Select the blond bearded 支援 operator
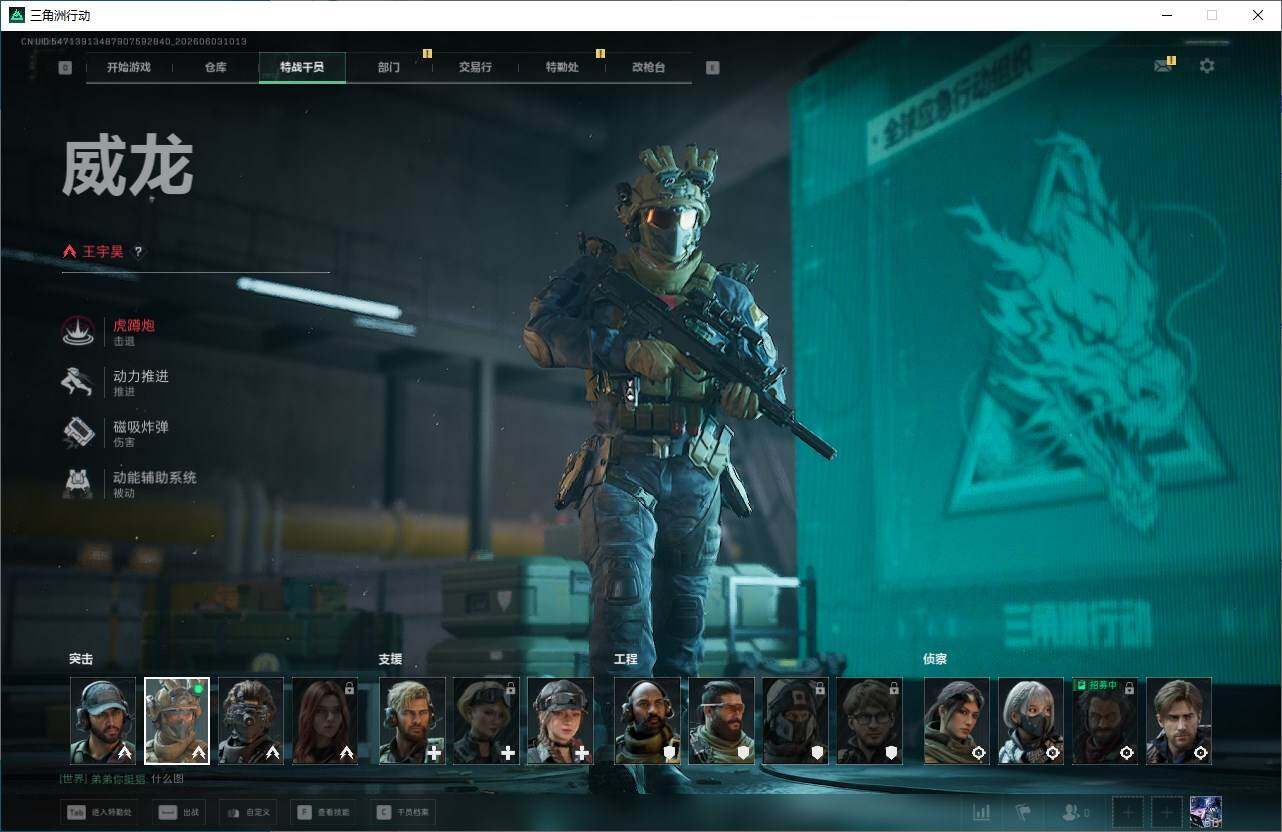 (x=412, y=721)
